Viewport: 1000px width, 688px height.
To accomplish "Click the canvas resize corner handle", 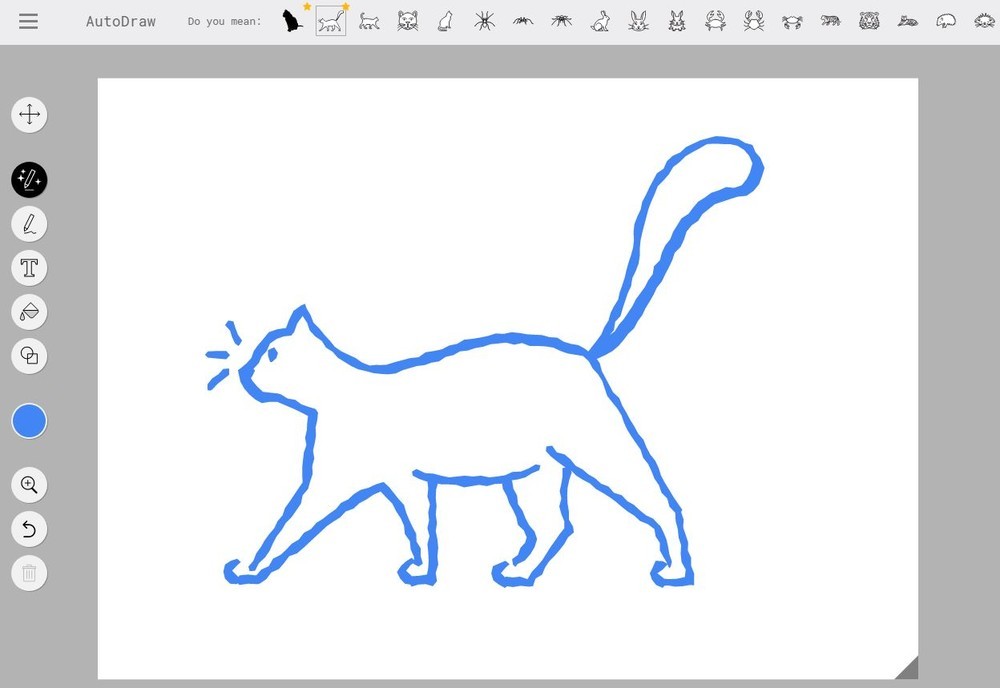I will (x=906, y=667).
